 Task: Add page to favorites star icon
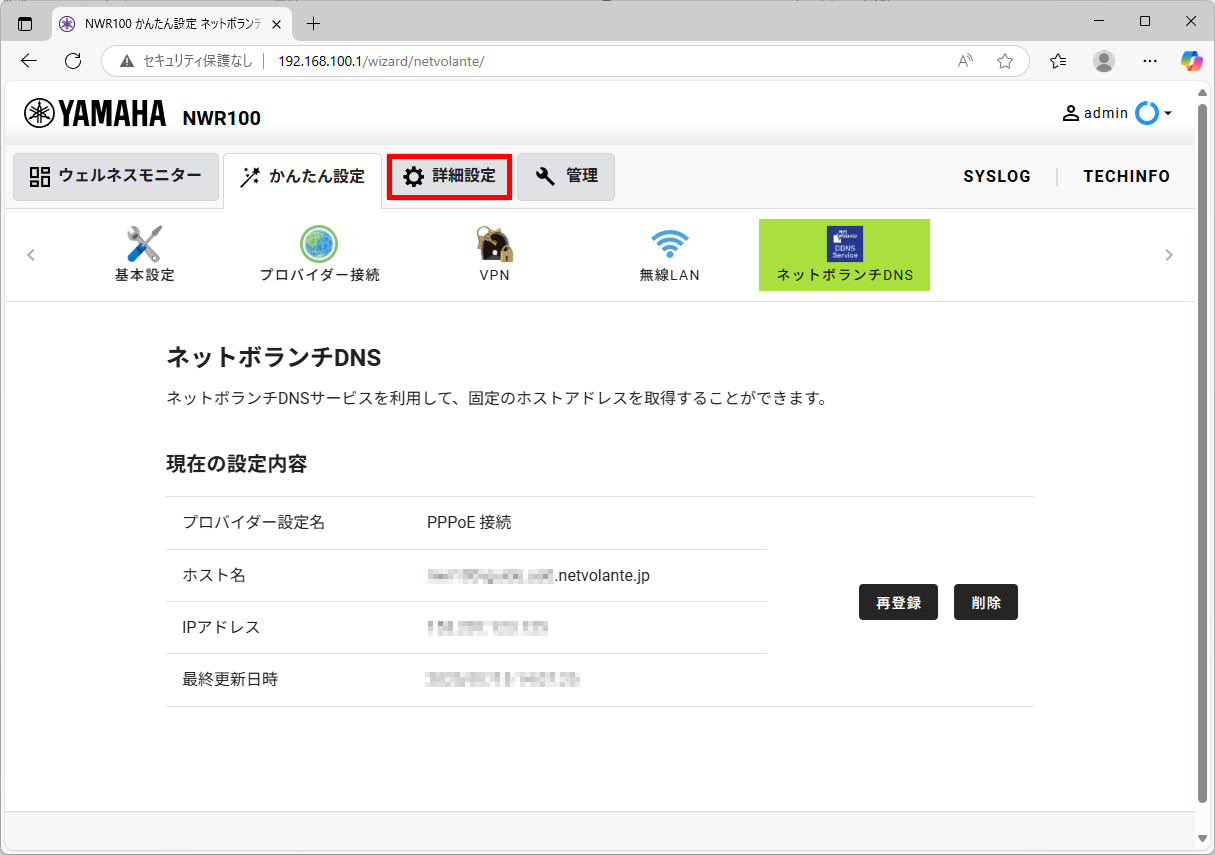pyautogui.click(x=1005, y=61)
